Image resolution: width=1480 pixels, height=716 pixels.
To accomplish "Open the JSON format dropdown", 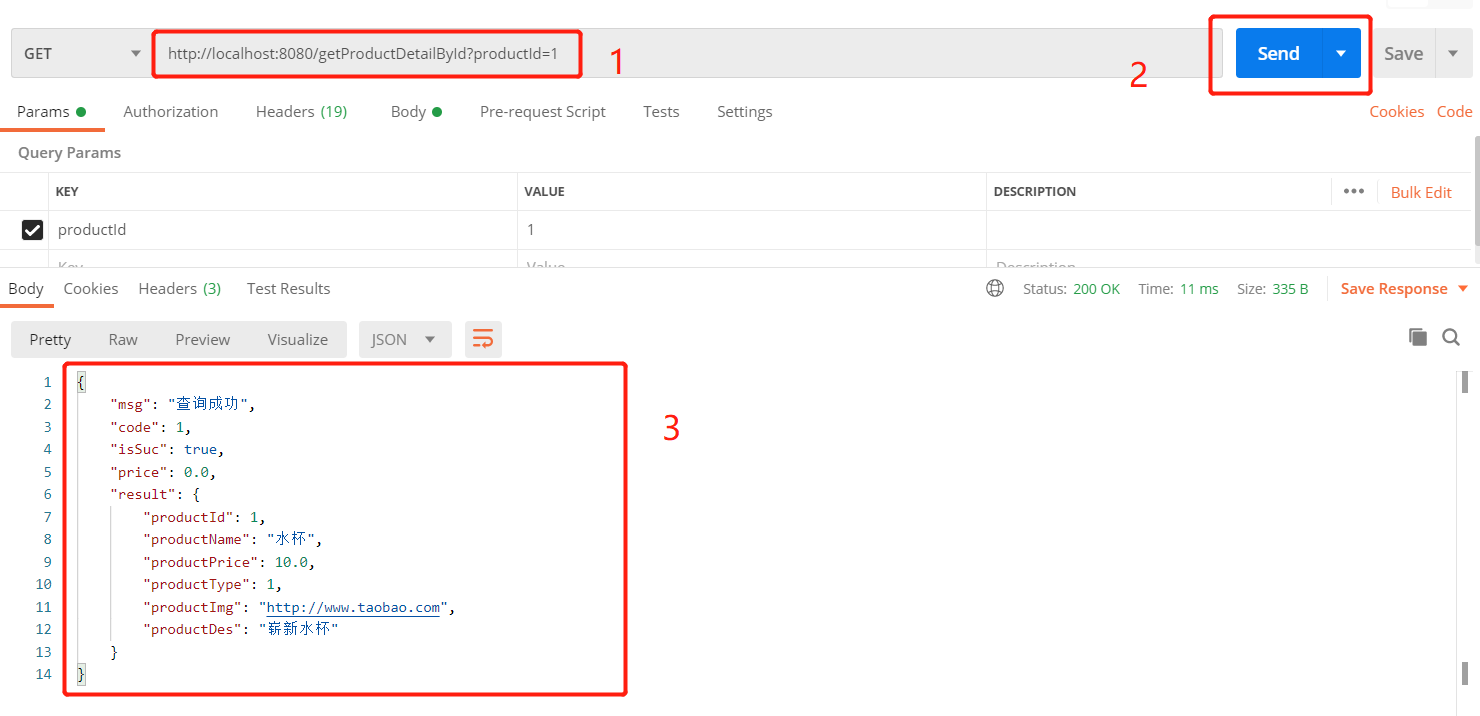I will click(x=405, y=340).
